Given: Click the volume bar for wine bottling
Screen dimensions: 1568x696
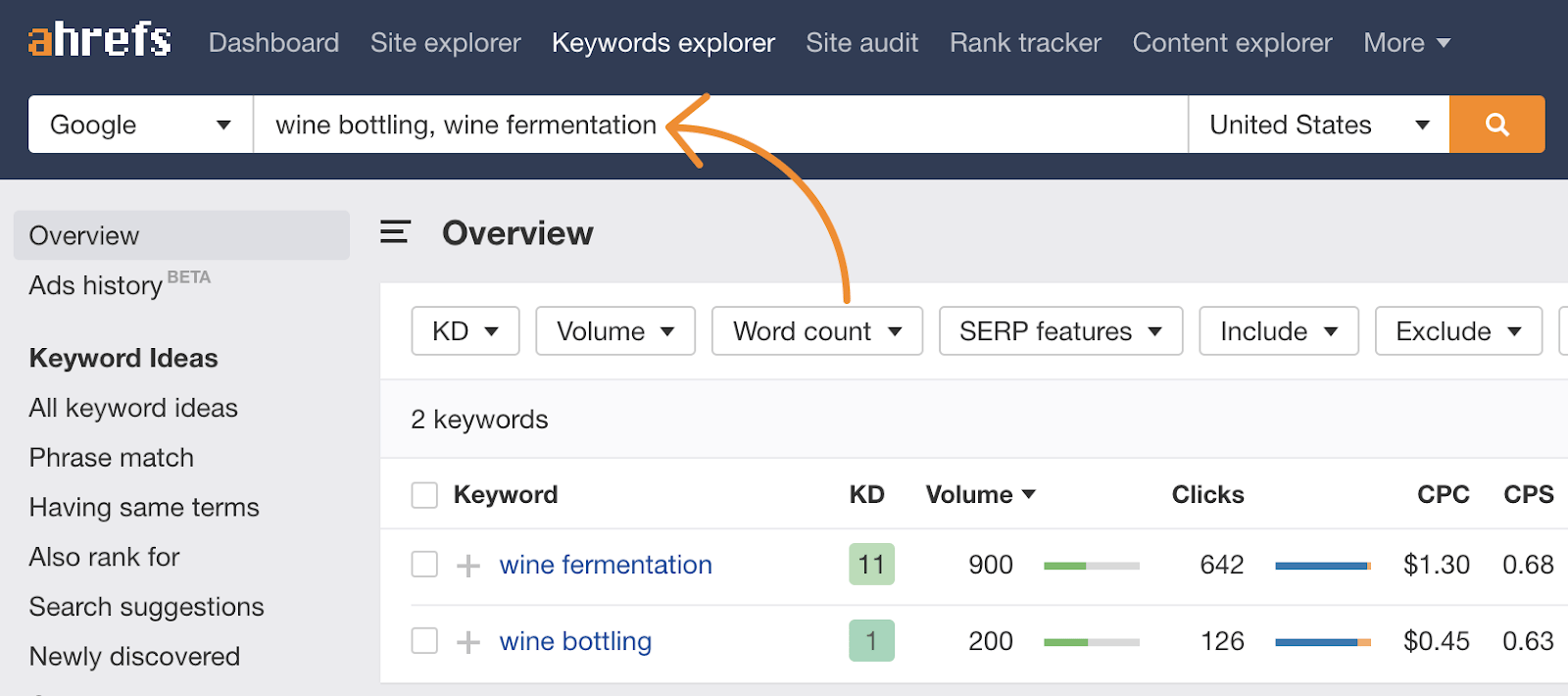Looking at the screenshot, I should [x=1092, y=642].
